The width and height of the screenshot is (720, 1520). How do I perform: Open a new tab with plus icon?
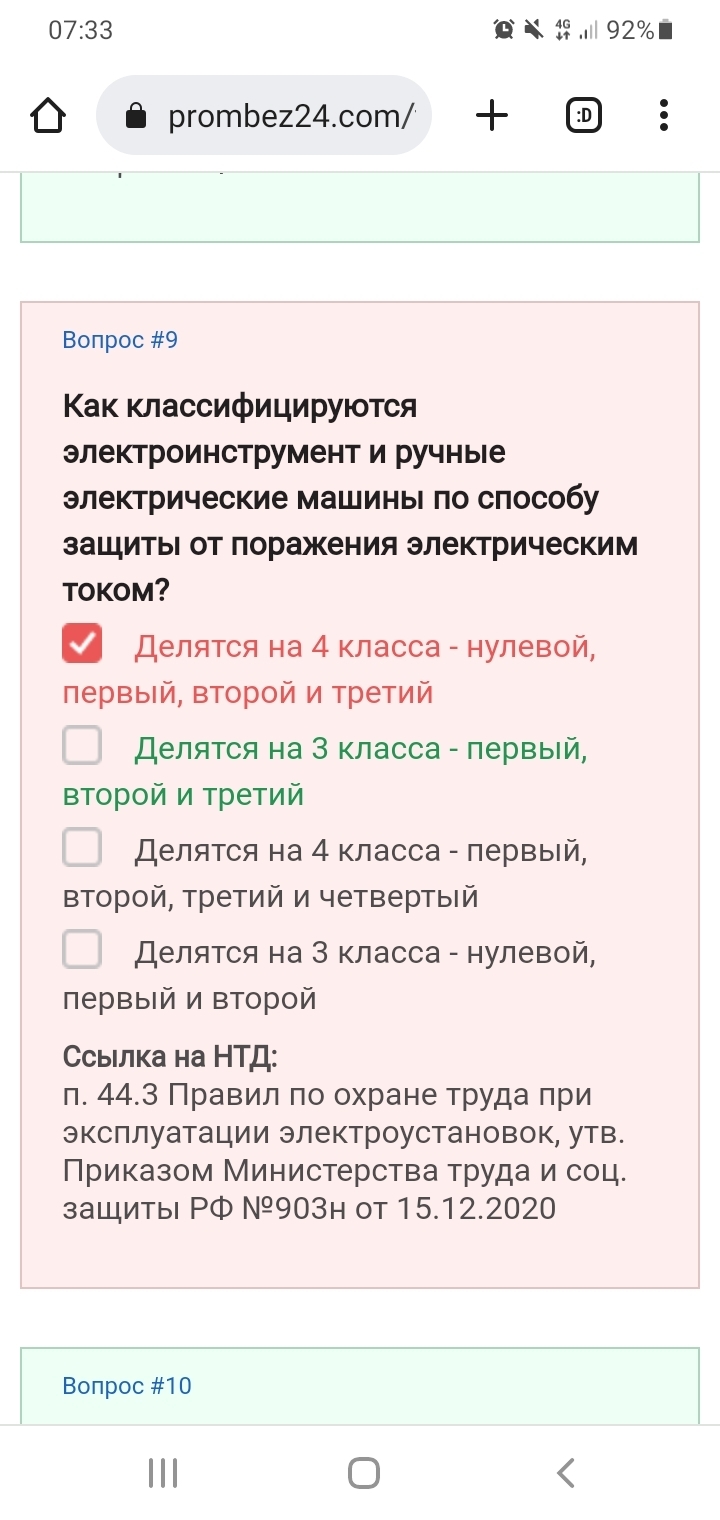pos(491,116)
